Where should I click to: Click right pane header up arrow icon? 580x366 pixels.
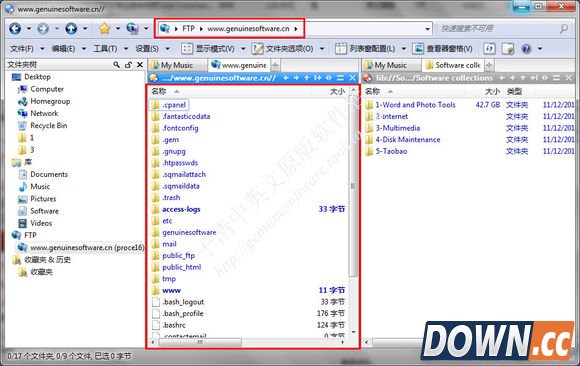tap(522, 78)
